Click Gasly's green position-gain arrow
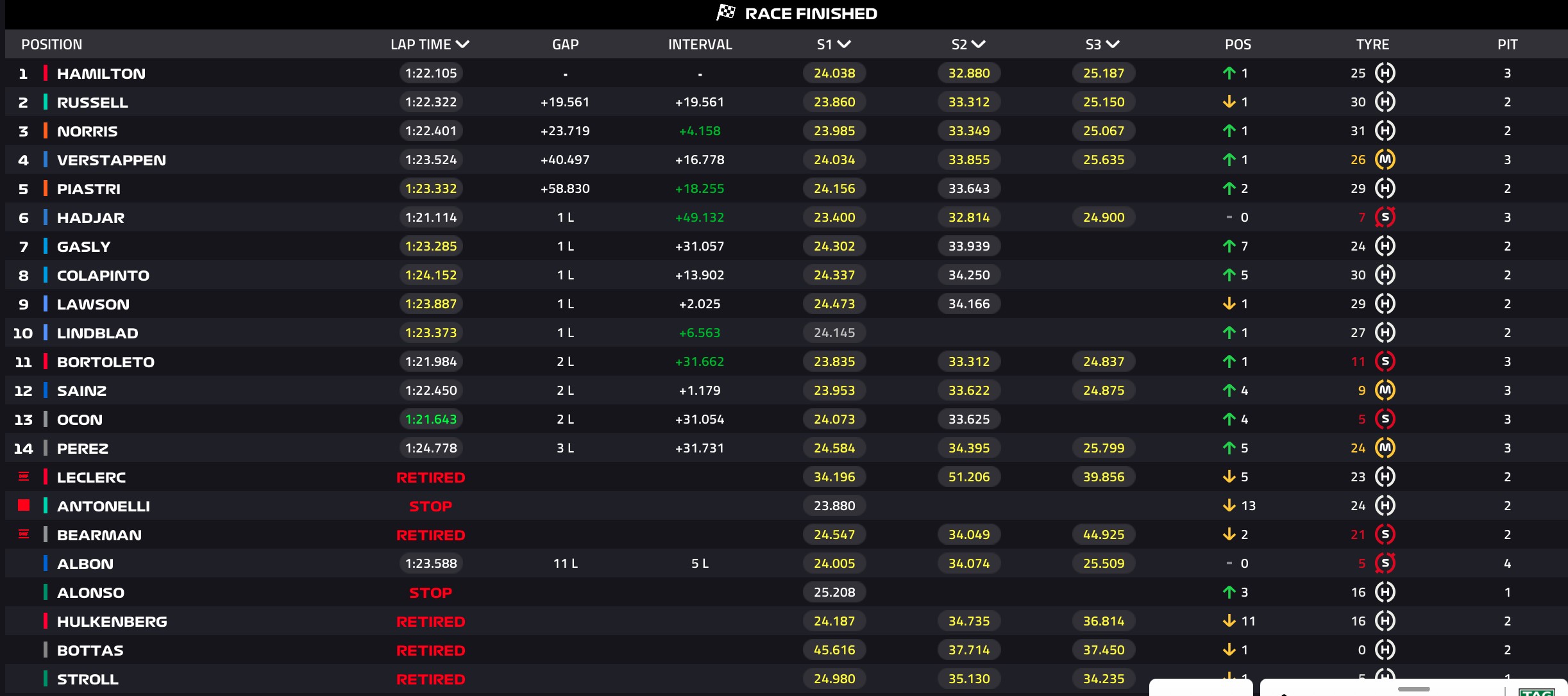The height and width of the screenshot is (696, 1568). [1229, 246]
